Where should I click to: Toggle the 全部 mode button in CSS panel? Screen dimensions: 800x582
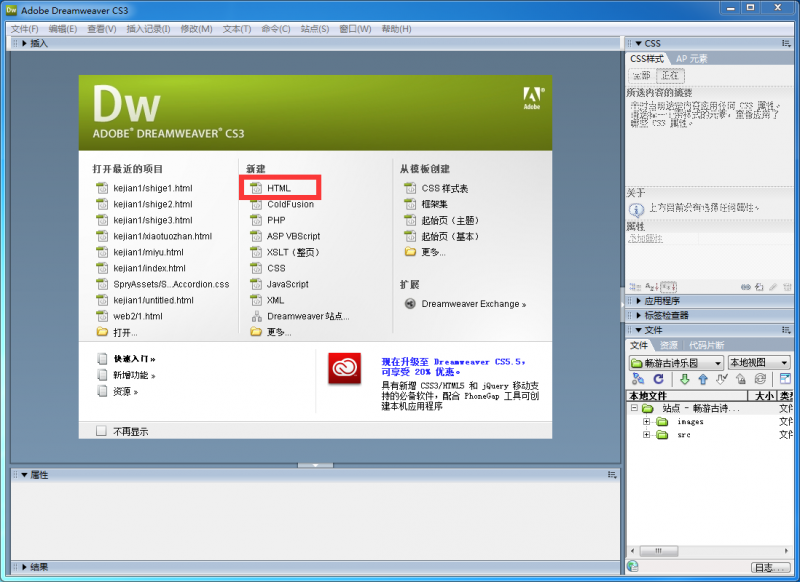coord(642,76)
